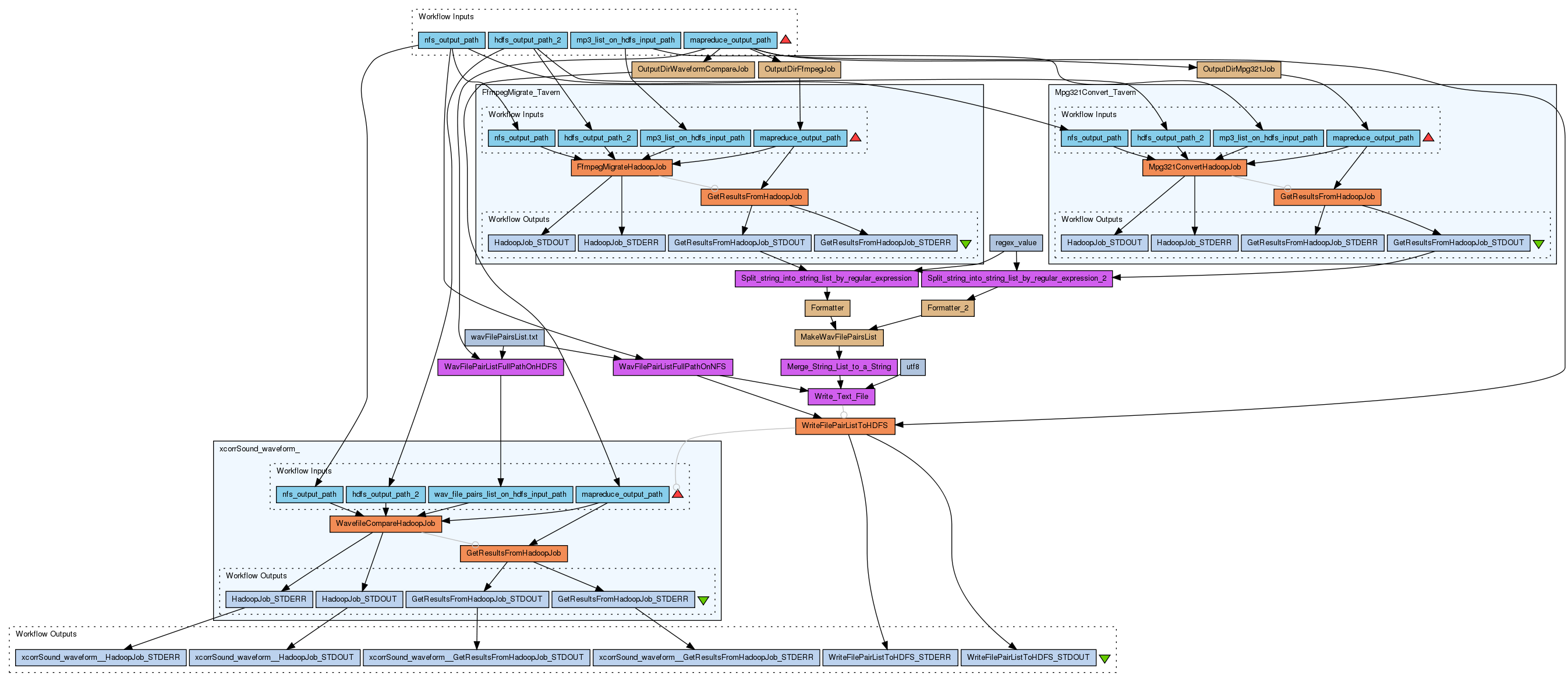This screenshot has width=1568, height=682.
Task: Click OutputDirWaveformCompareJob node
Action: pyautogui.click(x=693, y=69)
